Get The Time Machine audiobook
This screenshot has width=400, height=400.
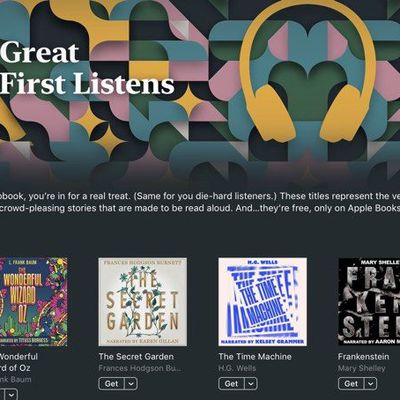[x=232, y=384]
